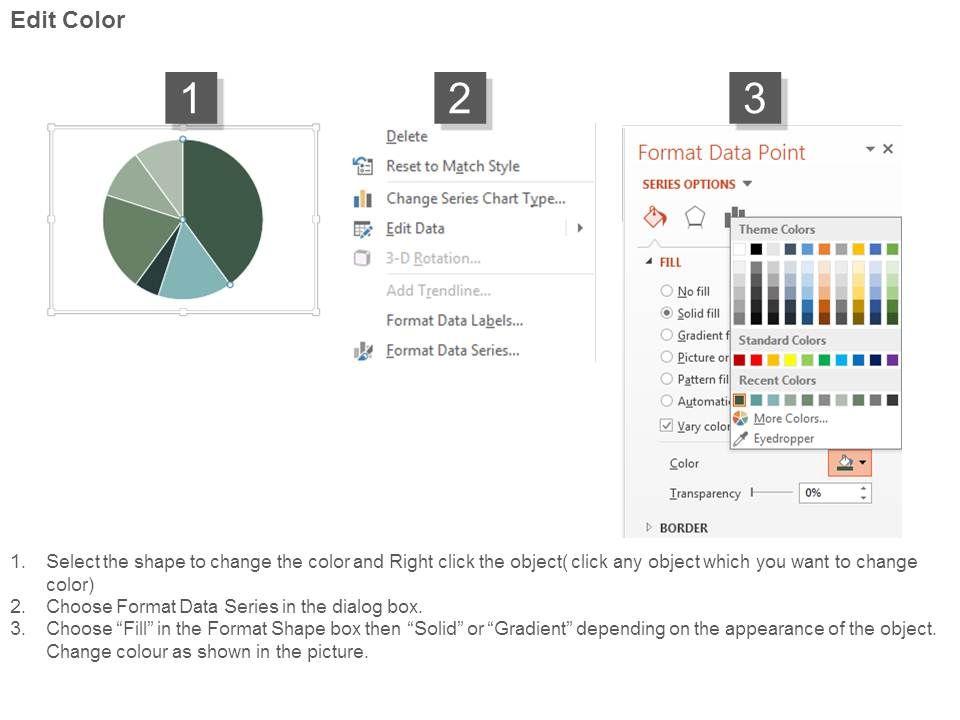Viewport: 960px width, 720px height.
Task: Click the Format Data Series icon
Action: [x=362, y=351]
